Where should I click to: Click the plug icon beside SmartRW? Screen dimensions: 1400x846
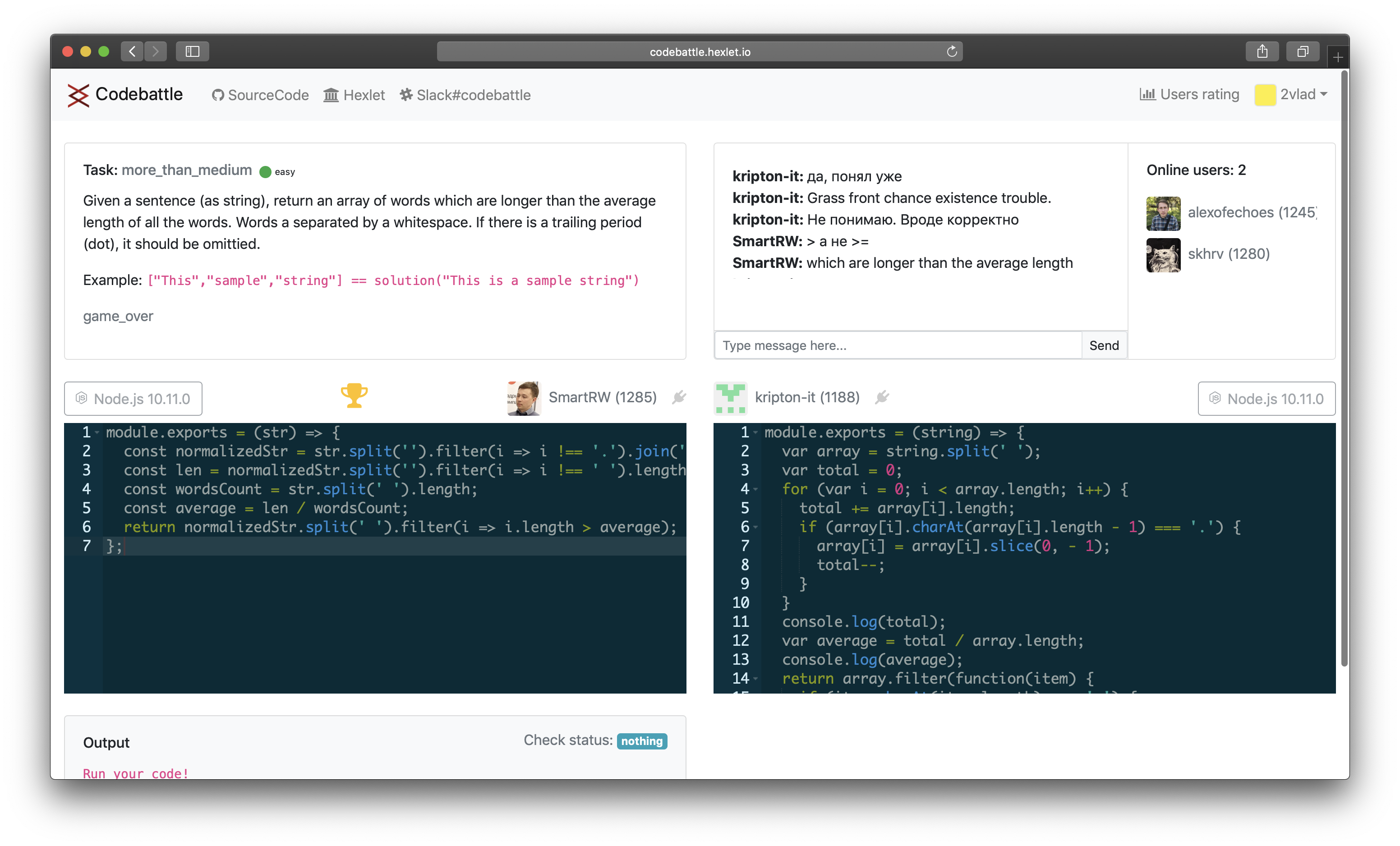click(x=679, y=397)
